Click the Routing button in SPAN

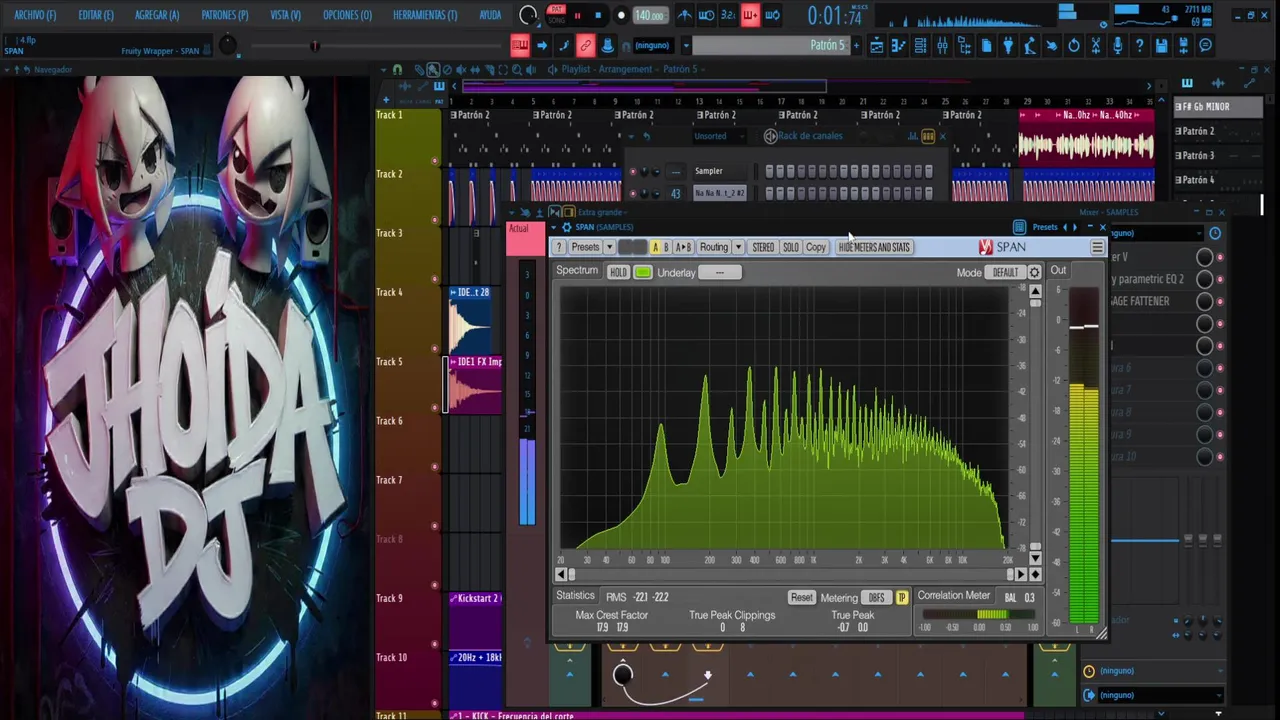pyautogui.click(x=714, y=247)
